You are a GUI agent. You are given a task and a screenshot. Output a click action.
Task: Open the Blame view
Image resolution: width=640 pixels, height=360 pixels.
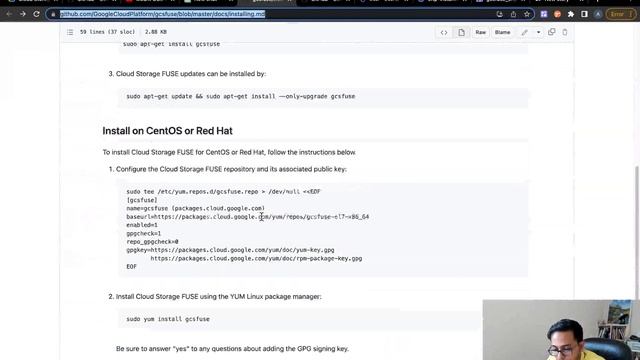502,32
